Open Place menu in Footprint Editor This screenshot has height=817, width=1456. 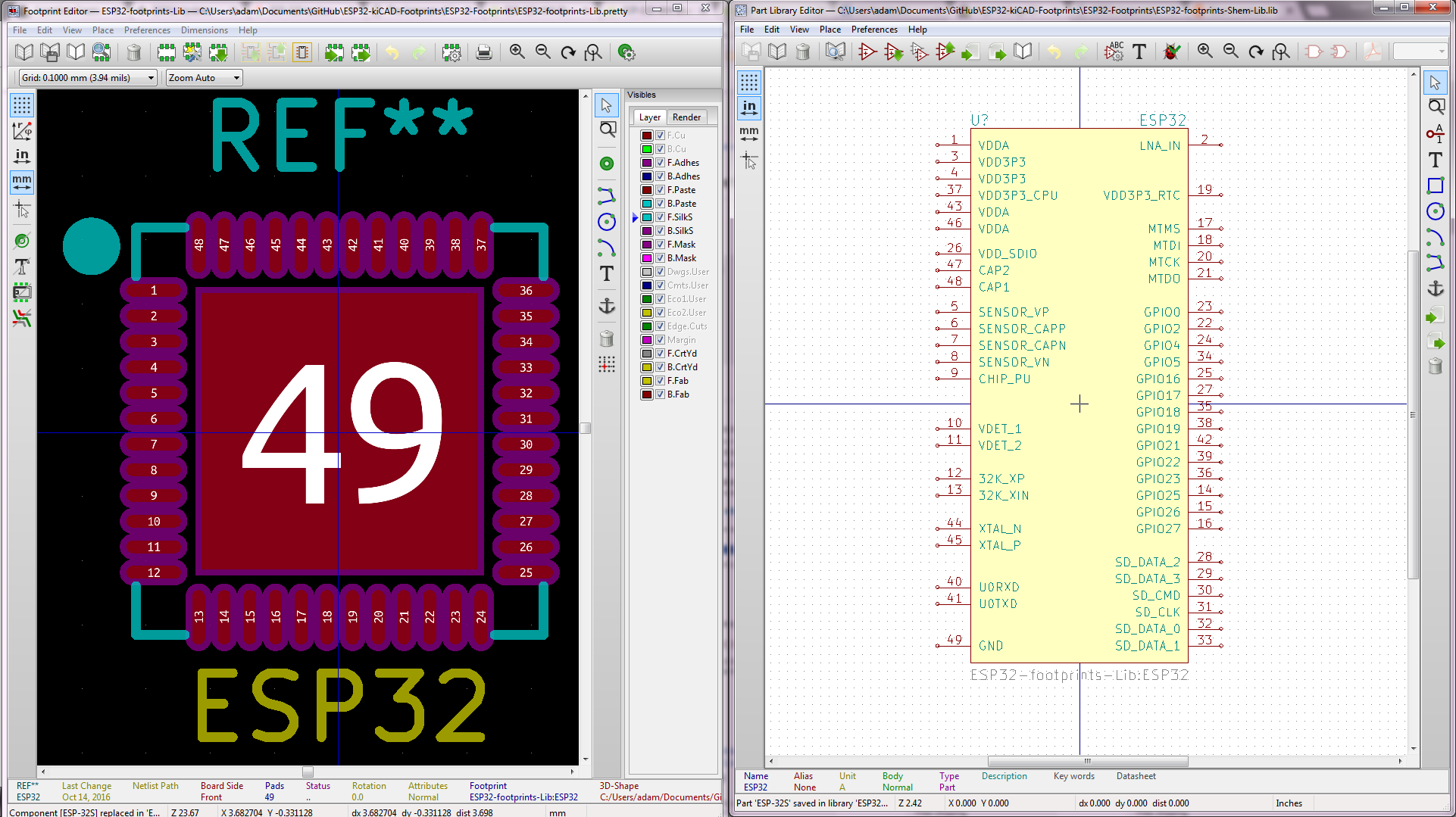click(103, 30)
